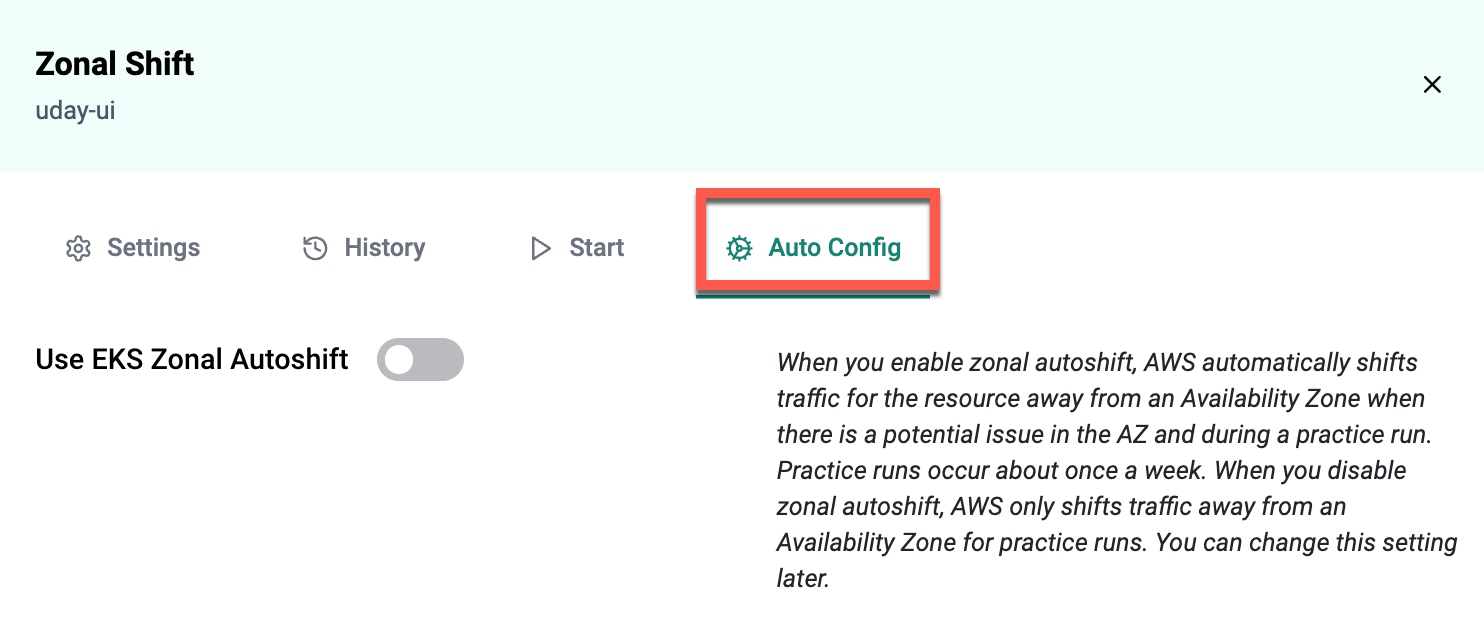Click the "Zonal Shift" panel heading

[115, 65]
